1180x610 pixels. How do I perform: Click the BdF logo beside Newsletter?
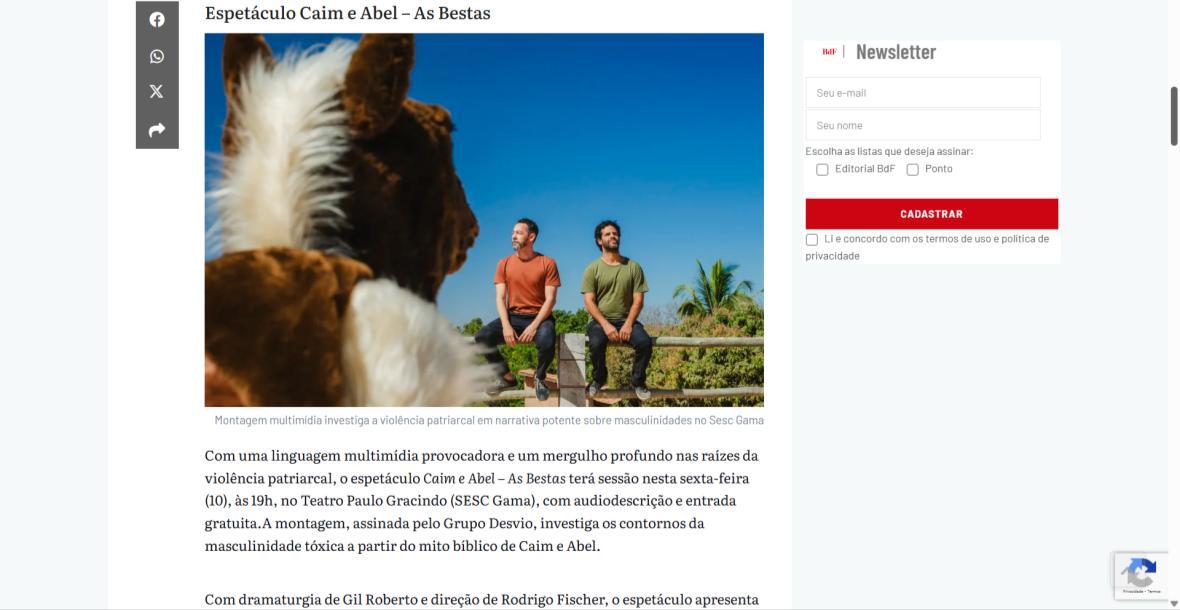(x=829, y=52)
